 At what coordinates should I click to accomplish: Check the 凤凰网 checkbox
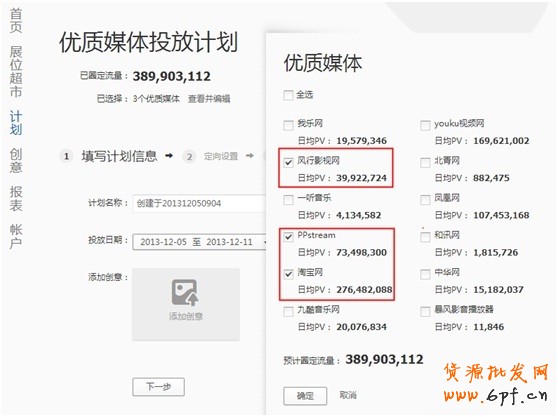[x=425, y=200]
